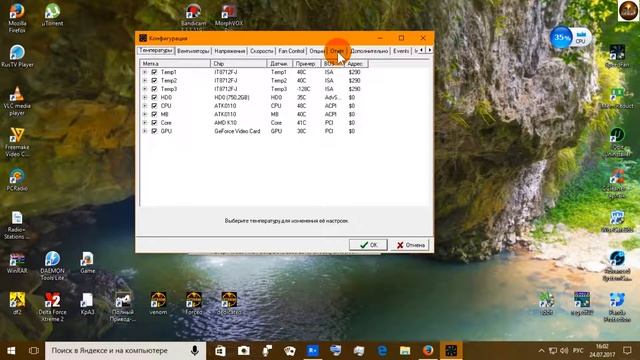Click SpeedFan icon on the taskbar

451,351
